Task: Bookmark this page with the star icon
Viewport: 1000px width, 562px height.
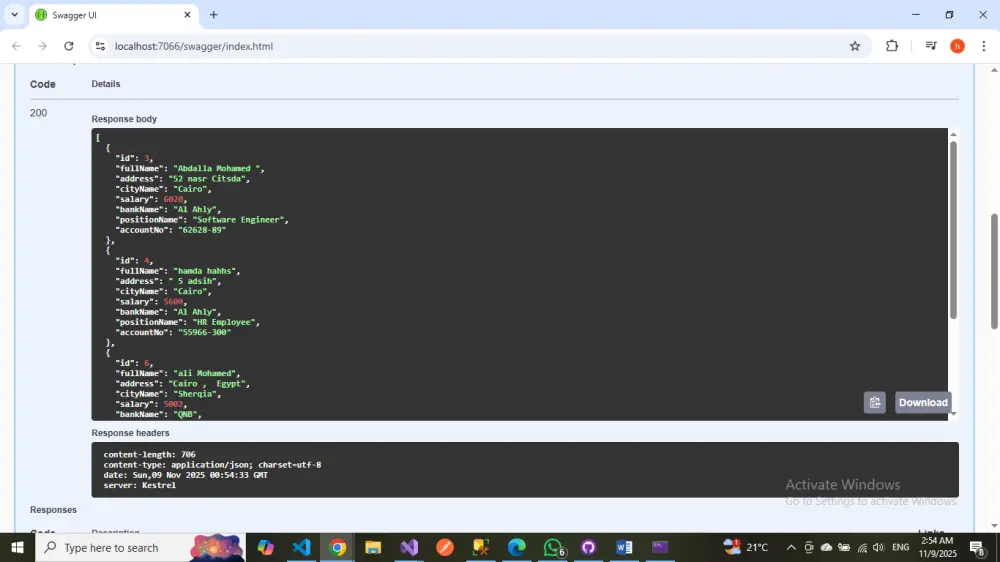Action: pos(855,46)
